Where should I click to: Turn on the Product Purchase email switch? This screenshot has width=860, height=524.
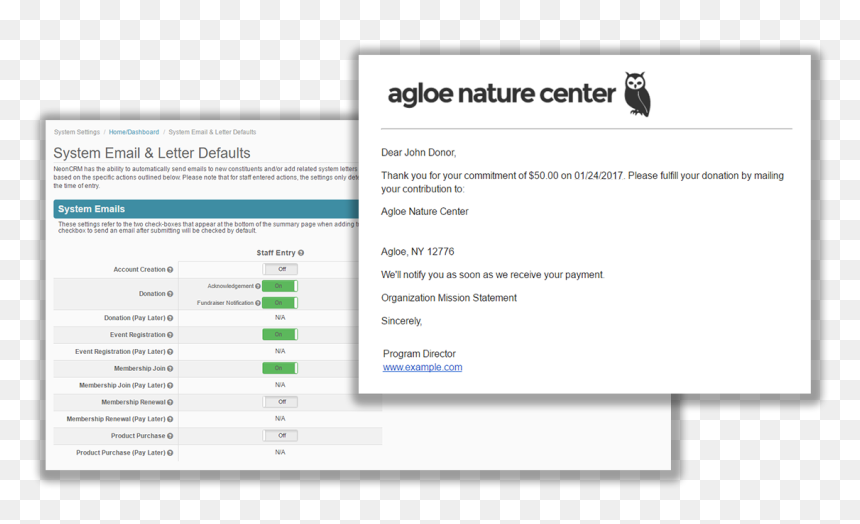pyautogui.click(x=280, y=436)
